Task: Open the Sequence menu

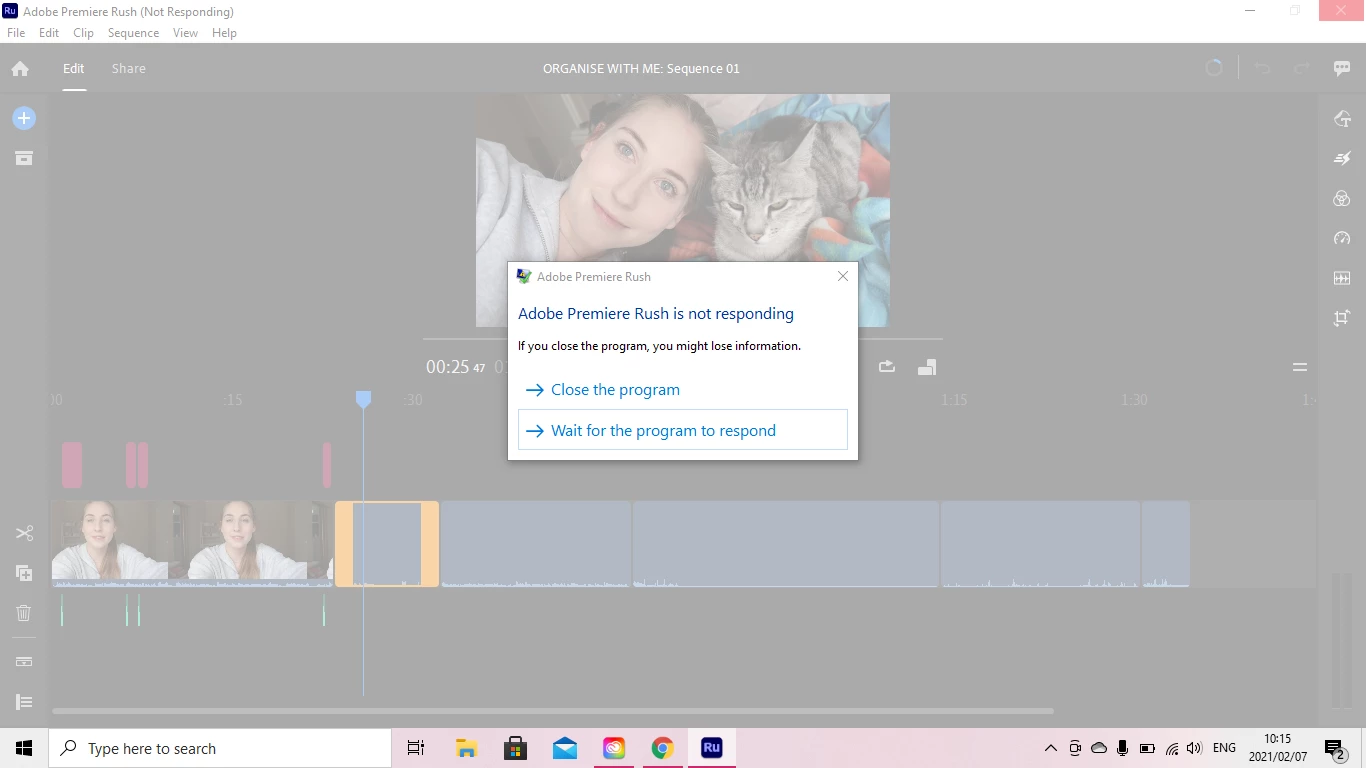Action: point(133,33)
